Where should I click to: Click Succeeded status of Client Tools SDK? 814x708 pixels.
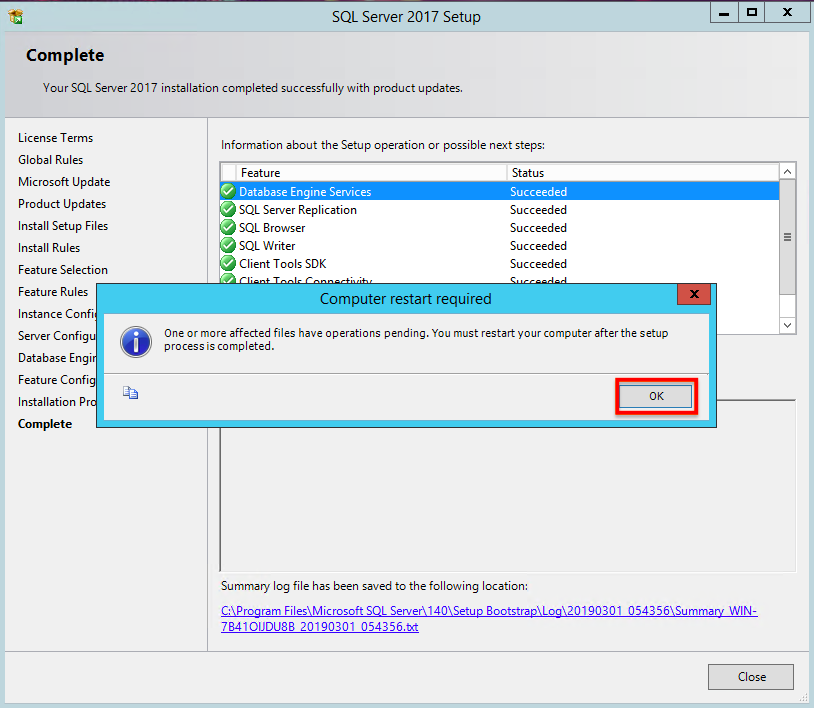pyautogui.click(x=538, y=264)
